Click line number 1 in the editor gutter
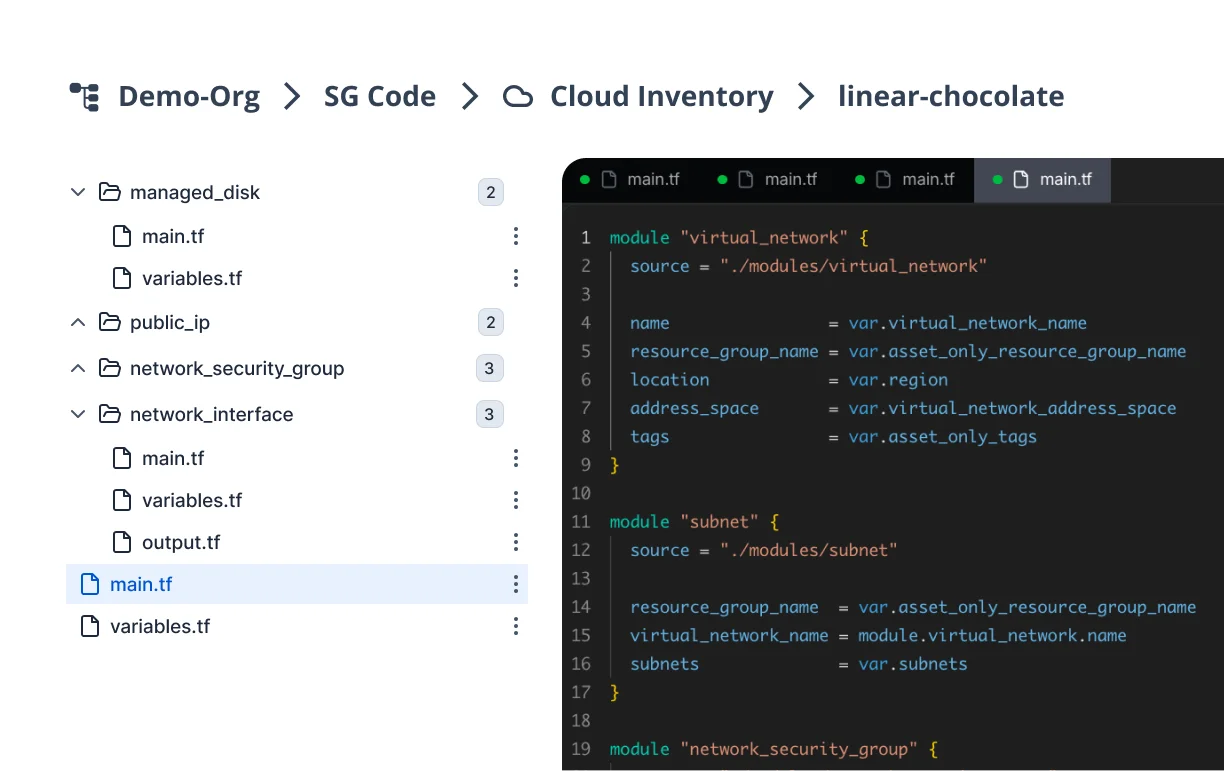The width and height of the screenshot is (1224, 771). click(x=586, y=238)
